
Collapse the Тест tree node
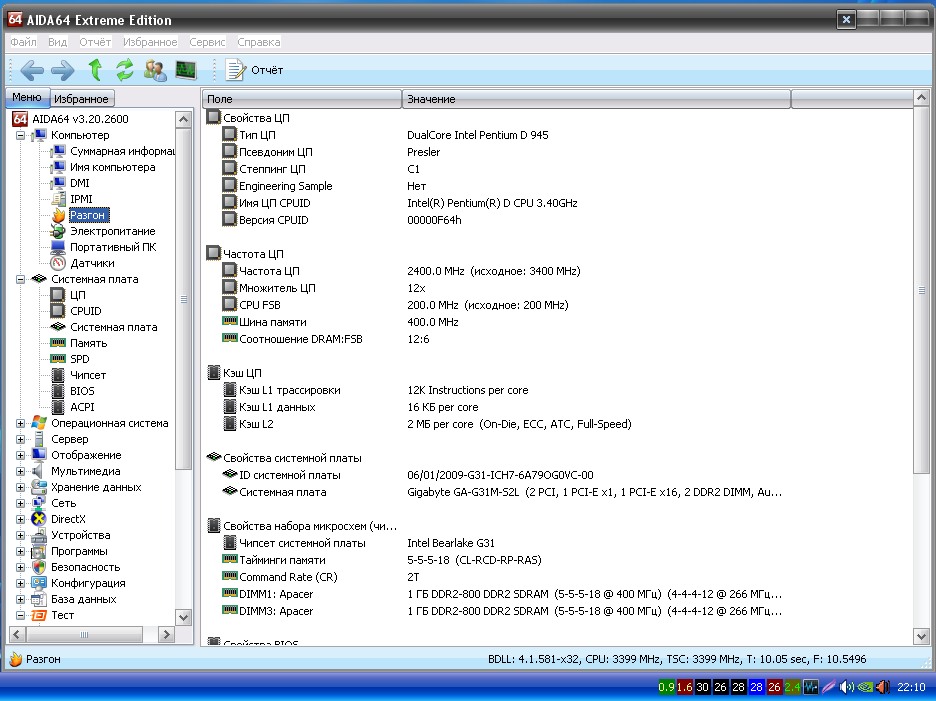(20, 615)
